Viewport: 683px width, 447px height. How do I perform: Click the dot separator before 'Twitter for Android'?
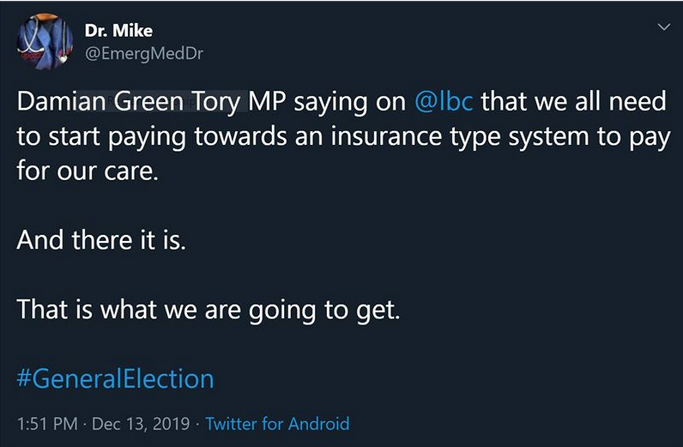198,423
